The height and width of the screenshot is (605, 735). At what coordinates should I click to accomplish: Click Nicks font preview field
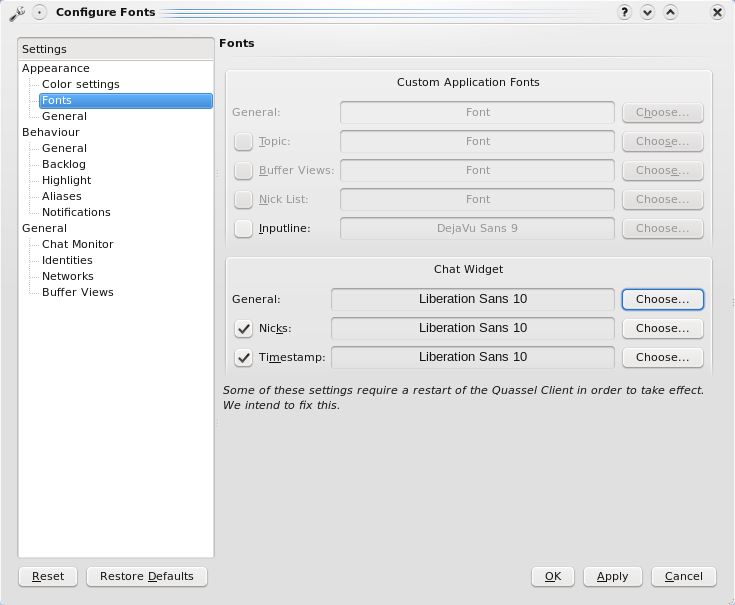473,328
